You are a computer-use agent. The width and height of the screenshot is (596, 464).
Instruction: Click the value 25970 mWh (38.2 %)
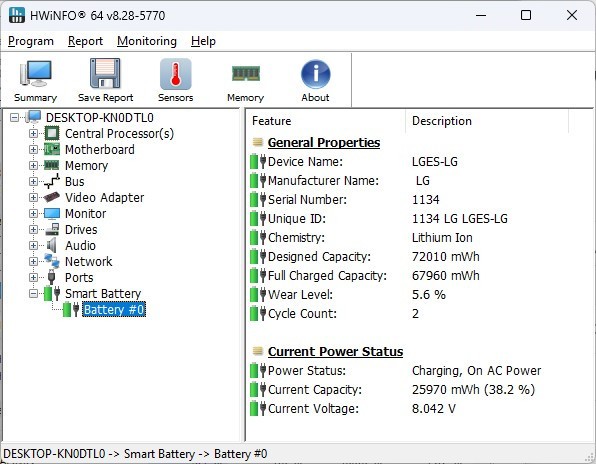473,390
